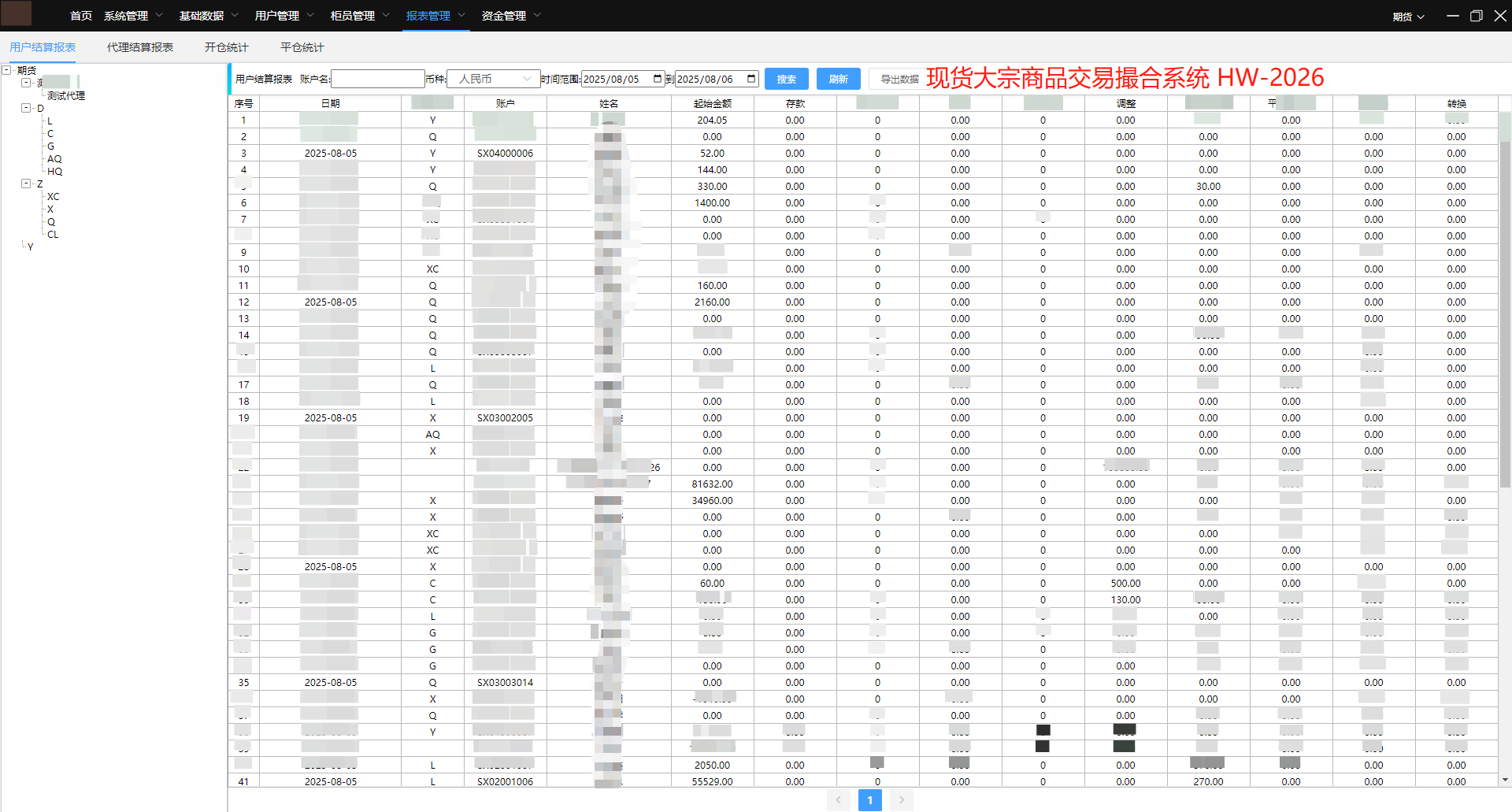The image size is (1512, 812).
Task: Click the 81632.00 starting amount cell
Action: (713, 484)
